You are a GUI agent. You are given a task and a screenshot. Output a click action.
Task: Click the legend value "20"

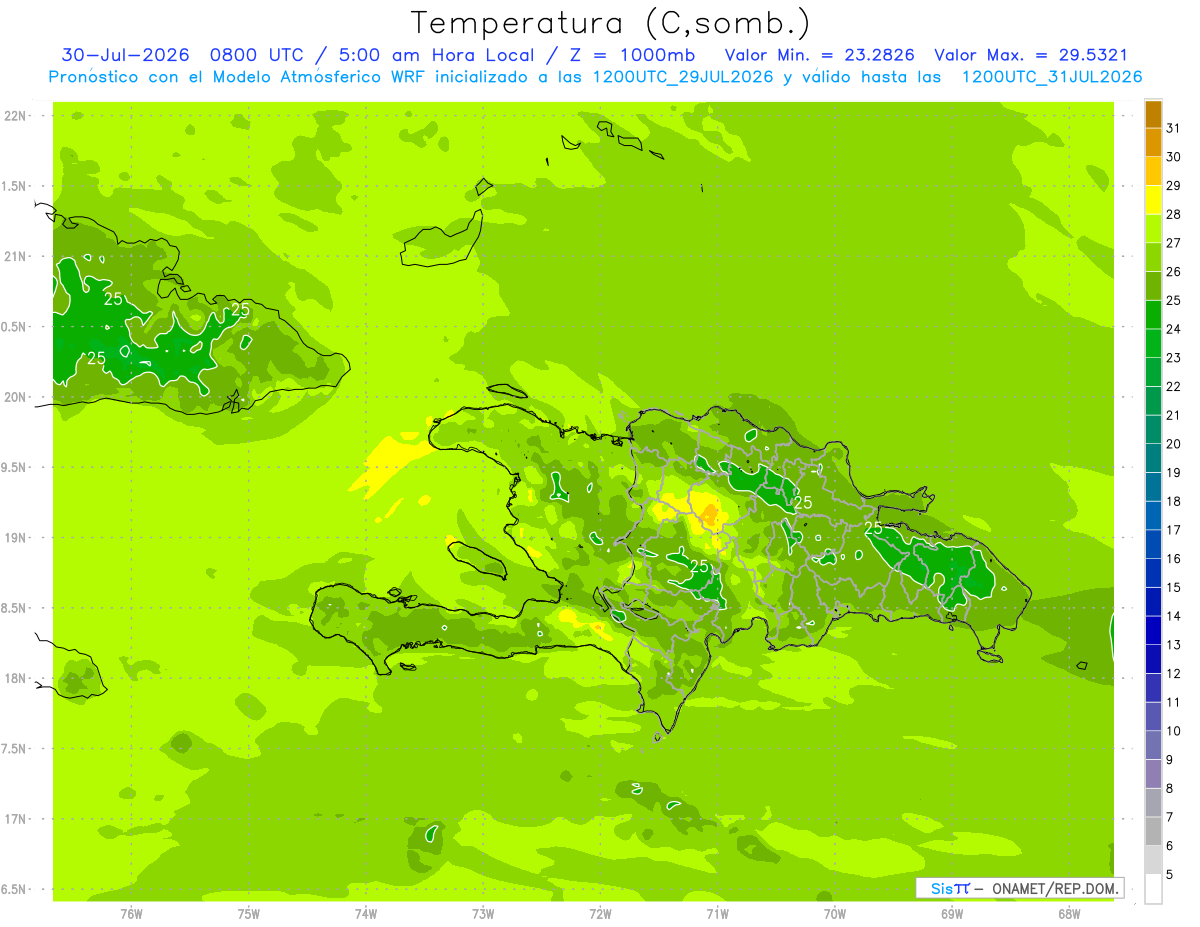tap(1173, 444)
